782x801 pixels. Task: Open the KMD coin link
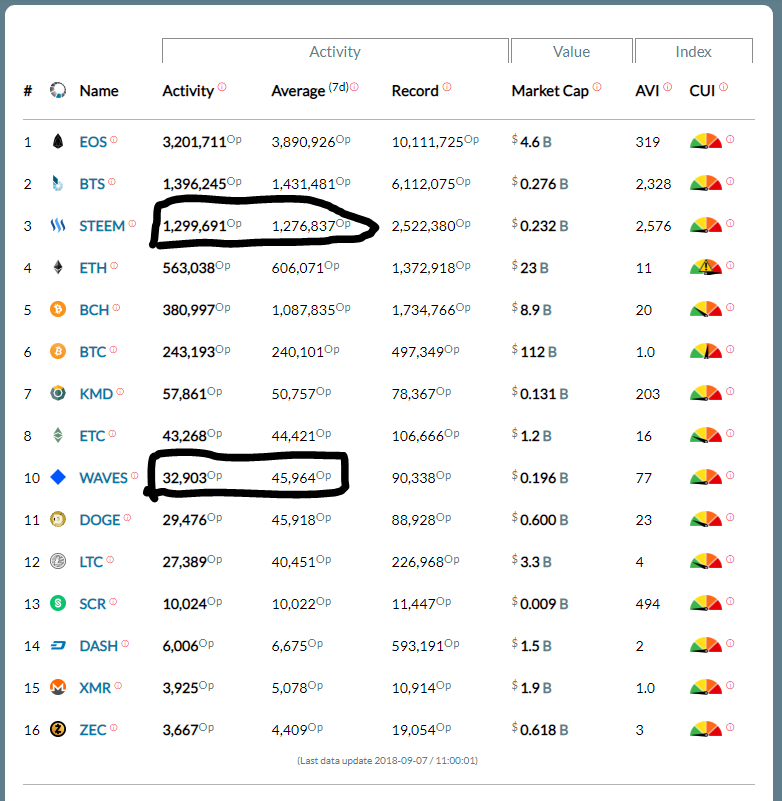[96, 393]
